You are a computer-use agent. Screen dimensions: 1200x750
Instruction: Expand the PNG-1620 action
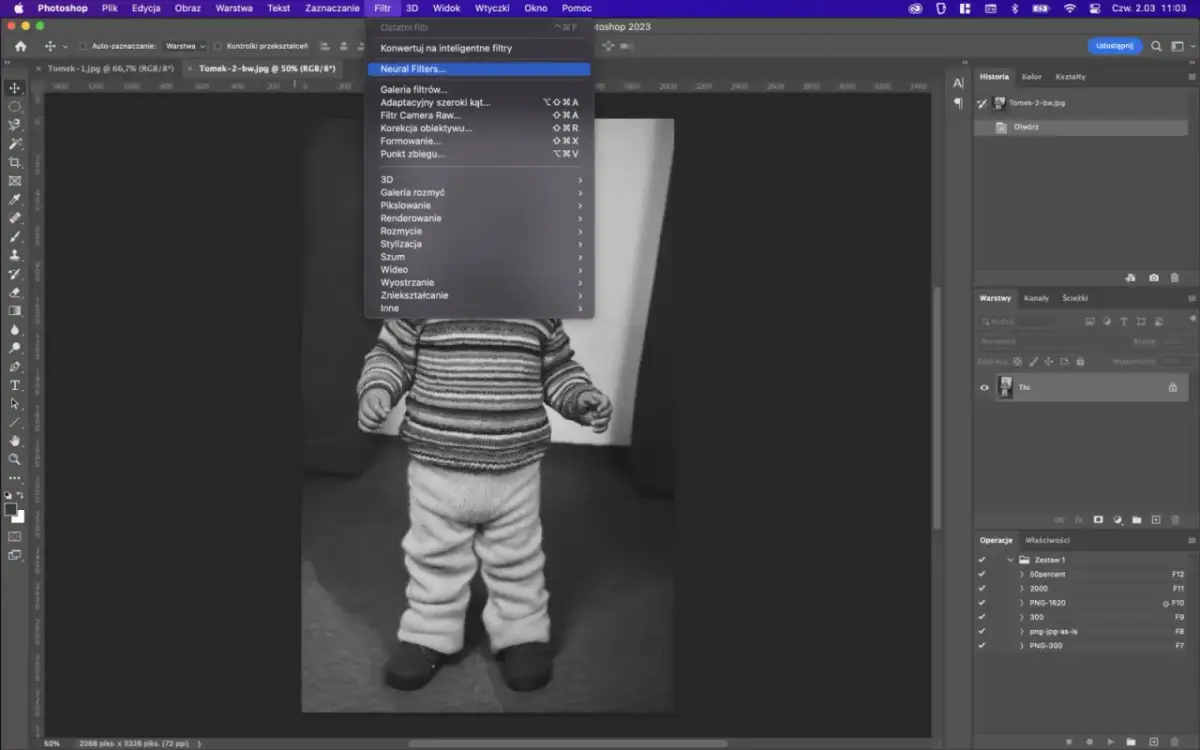(x=1021, y=603)
